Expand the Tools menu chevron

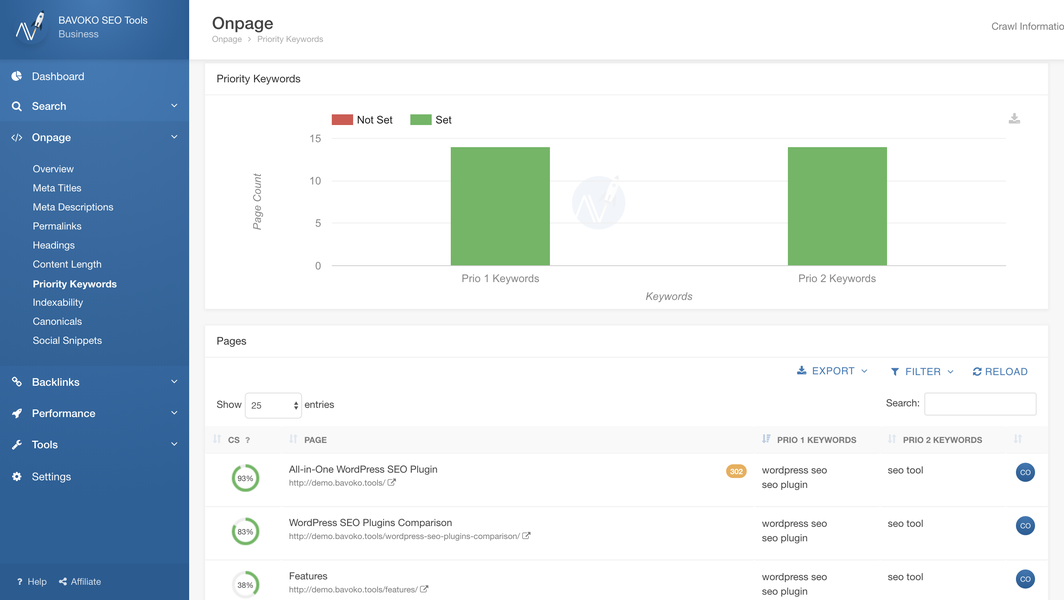click(x=174, y=444)
